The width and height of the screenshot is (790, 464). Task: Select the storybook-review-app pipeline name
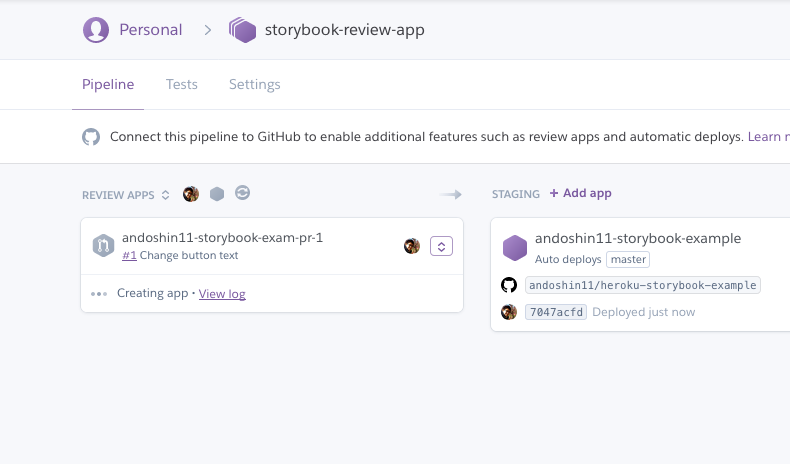pyautogui.click(x=345, y=30)
